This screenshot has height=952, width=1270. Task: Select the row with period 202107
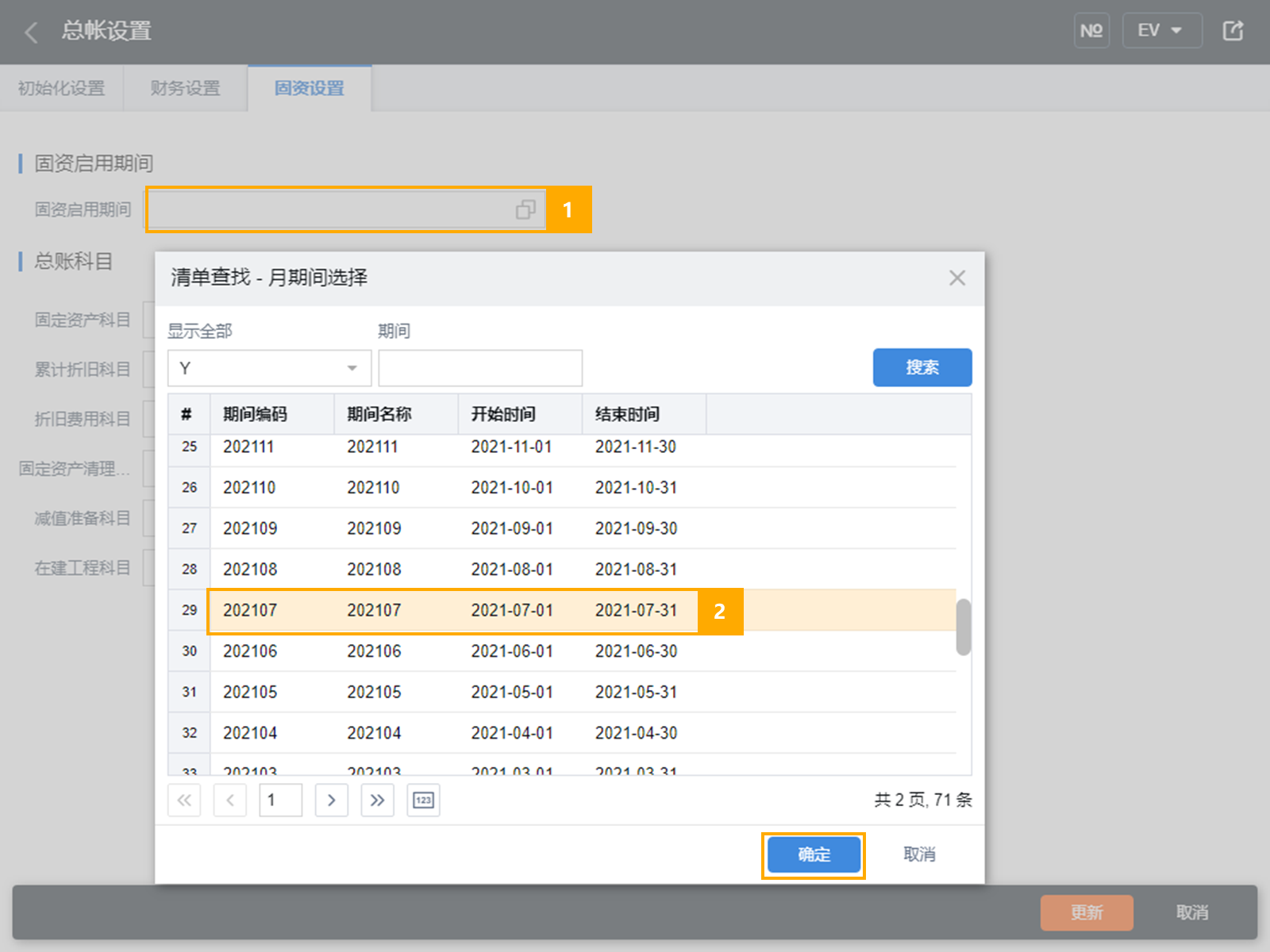pyautogui.click(x=562, y=610)
